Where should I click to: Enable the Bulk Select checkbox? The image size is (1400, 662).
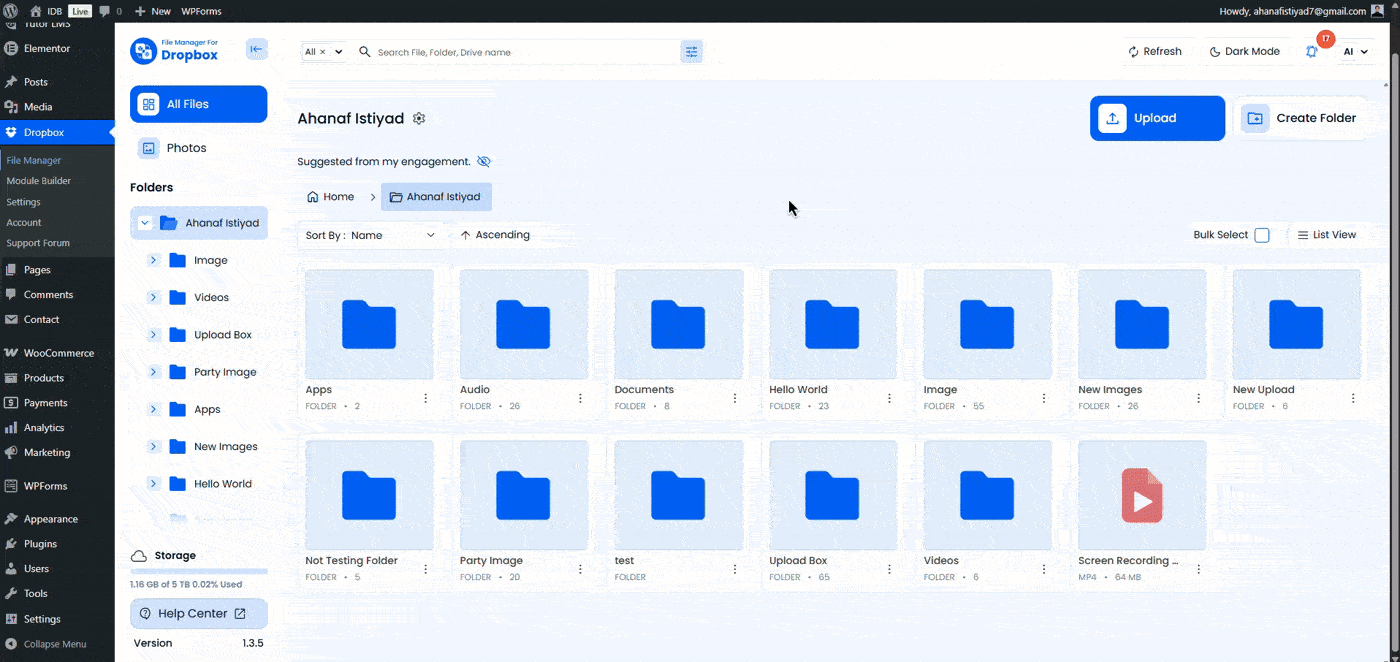tap(1261, 234)
